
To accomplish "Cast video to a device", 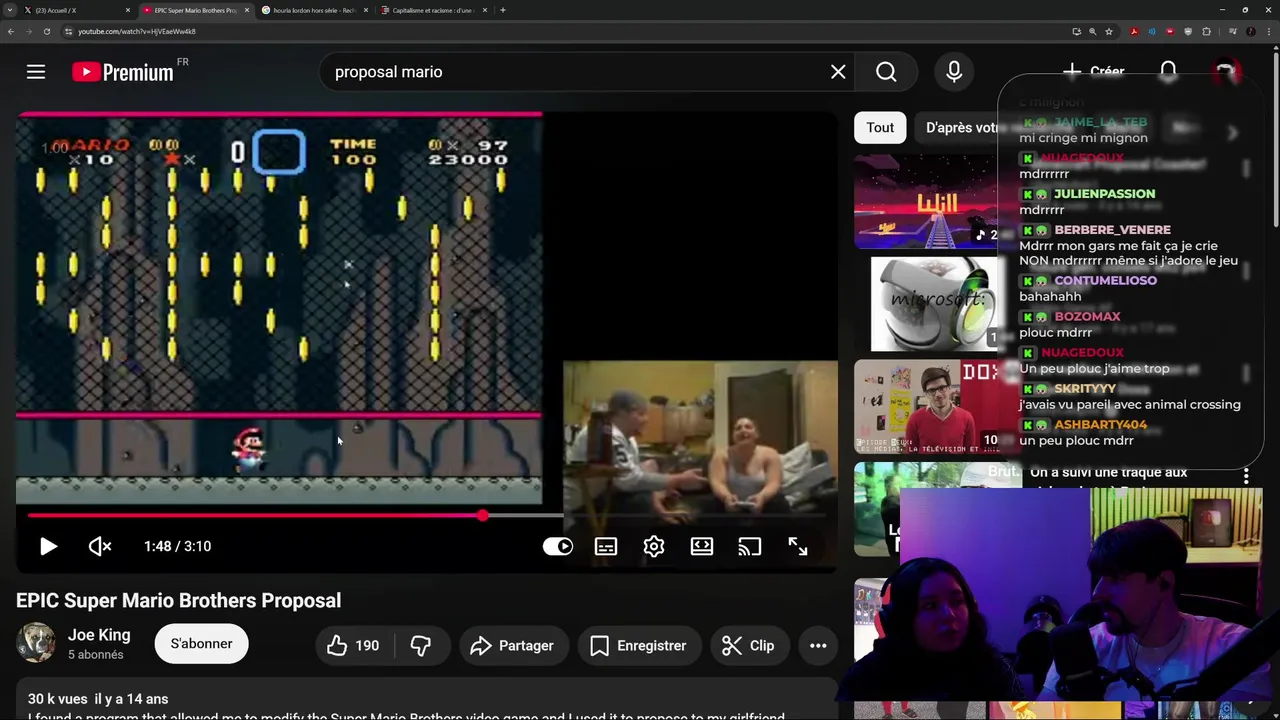I will pyautogui.click(x=750, y=546).
